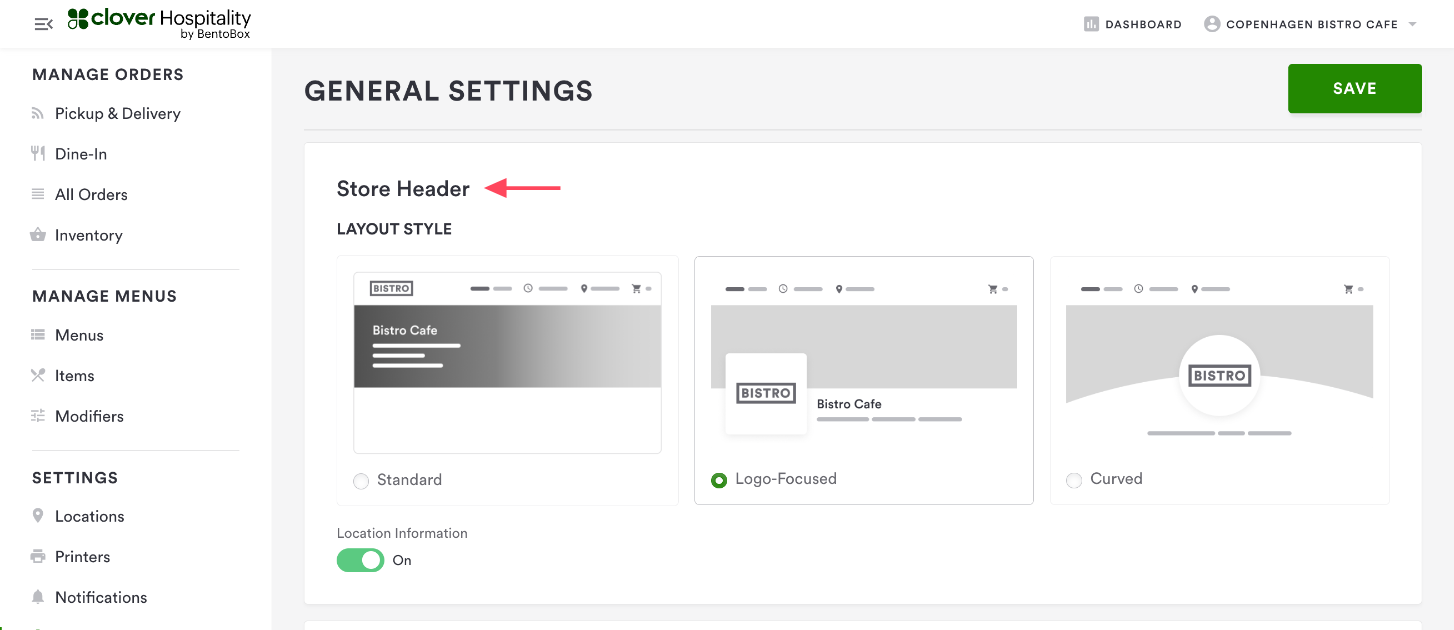This screenshot has height=630, width=1454.
Task: Click the Clover Hospitality logo
Action: pos(160,24)
